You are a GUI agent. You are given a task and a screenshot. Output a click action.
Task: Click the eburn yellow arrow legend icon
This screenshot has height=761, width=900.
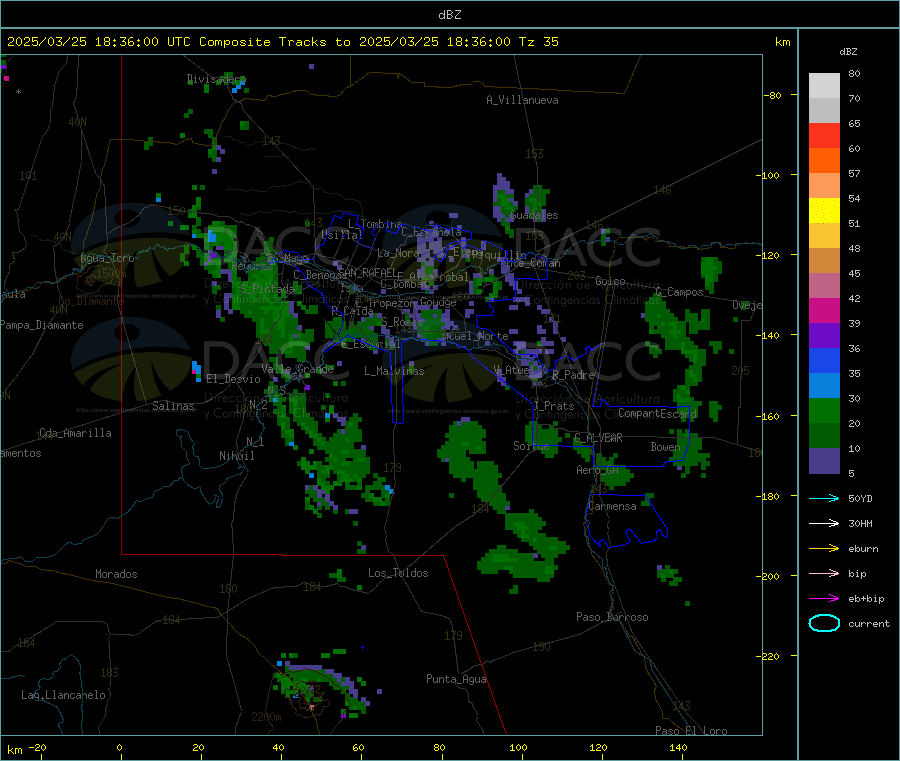[824, 548]
